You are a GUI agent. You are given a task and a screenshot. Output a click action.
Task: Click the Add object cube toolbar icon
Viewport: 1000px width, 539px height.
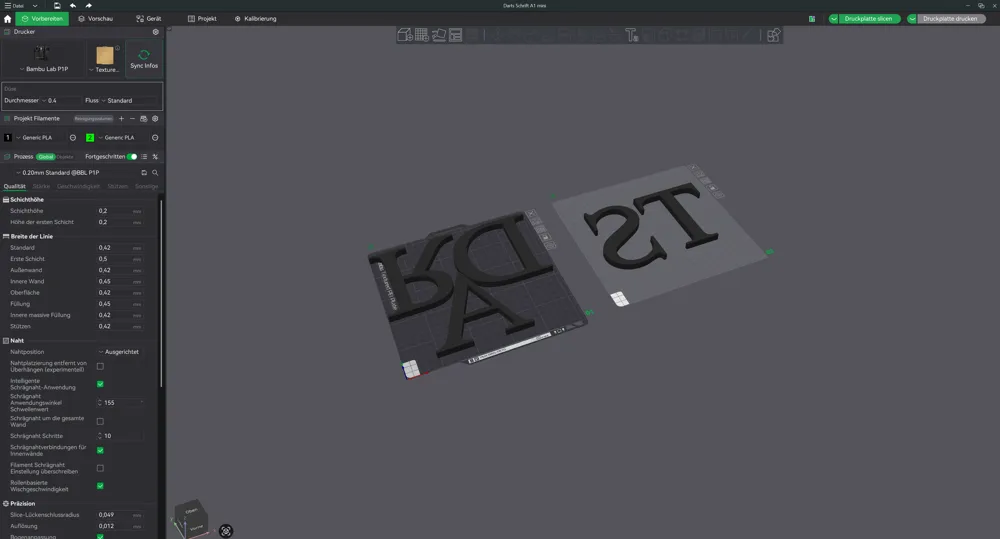pyautogui.click(x=404, y=35)
